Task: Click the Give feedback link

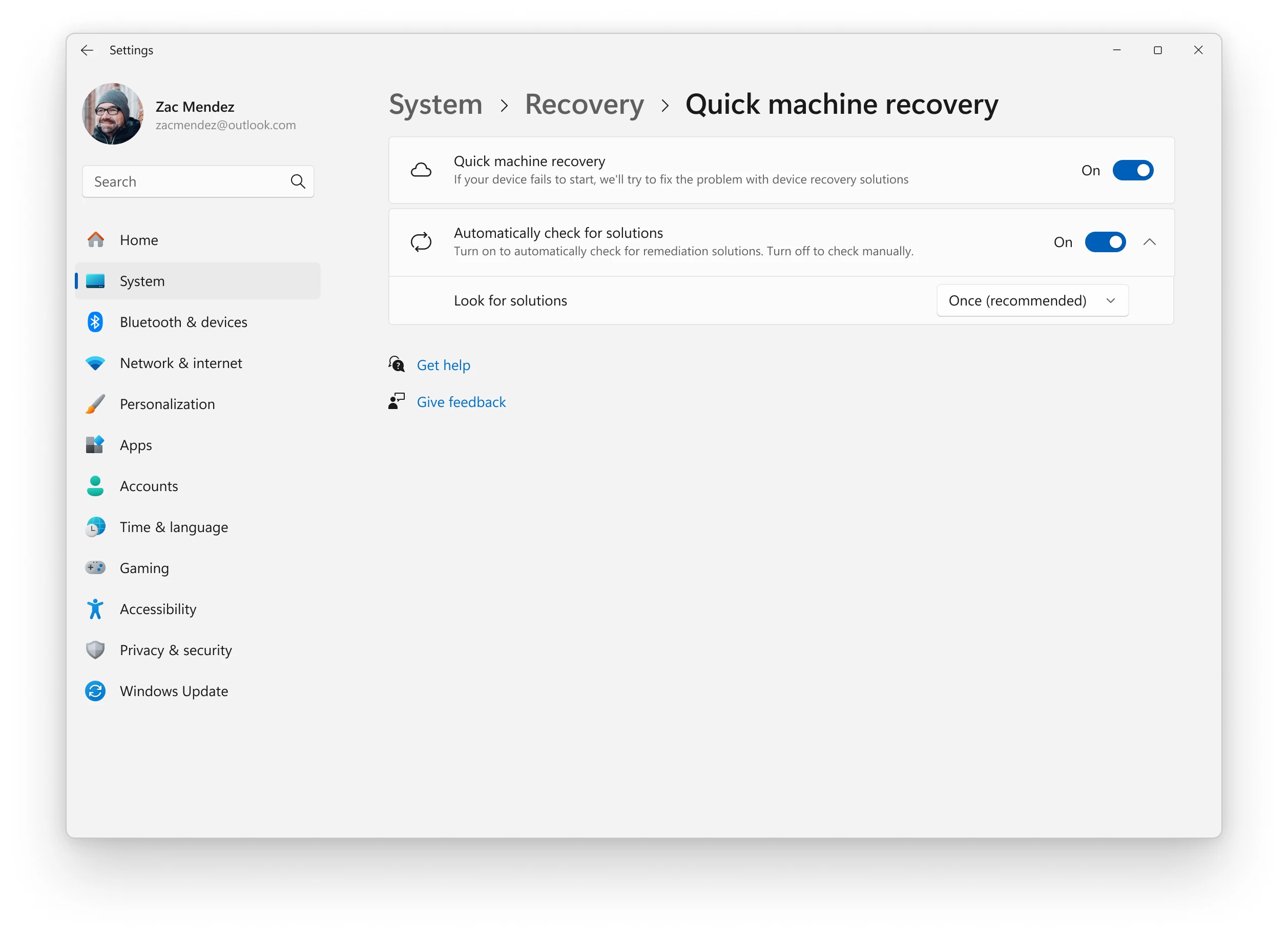Action: coord(461,401)
